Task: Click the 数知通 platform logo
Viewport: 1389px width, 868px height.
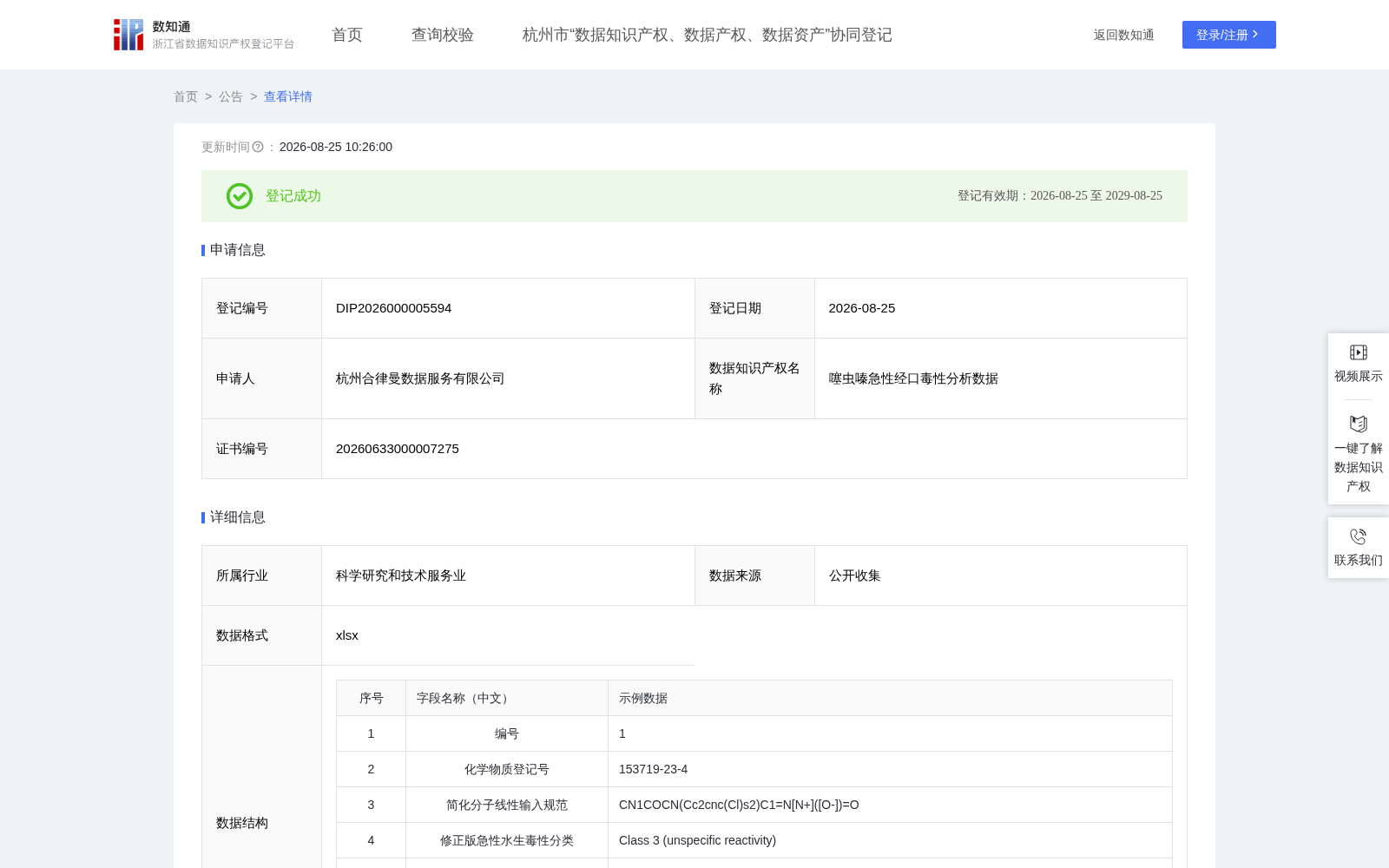Action: (204, 35)
